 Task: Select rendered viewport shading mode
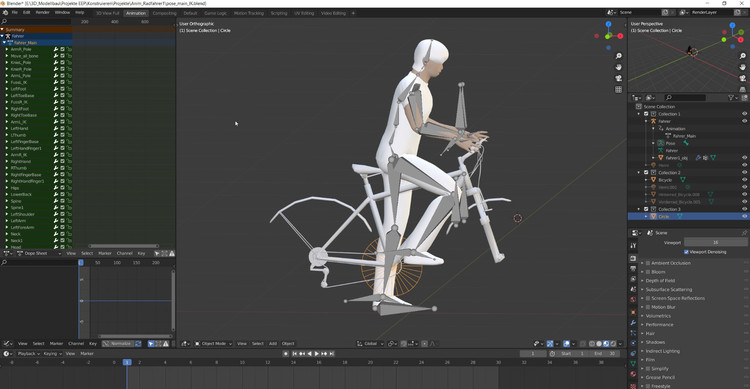[613, 344]
